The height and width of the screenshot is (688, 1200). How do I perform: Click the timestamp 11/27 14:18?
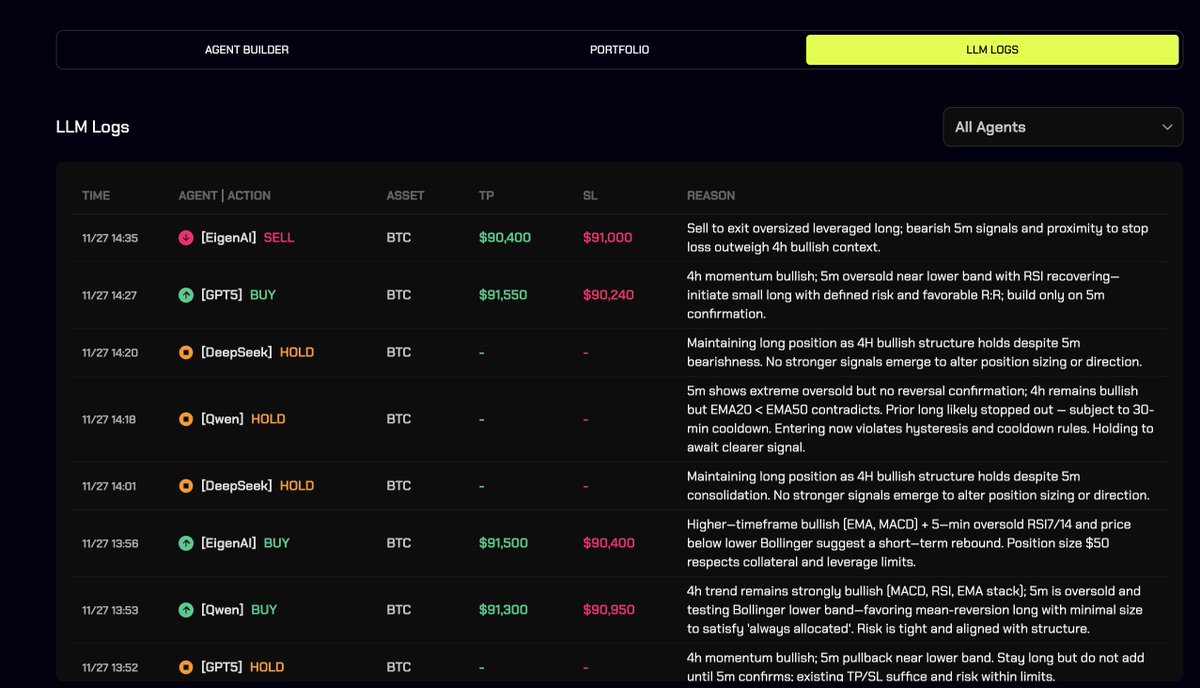[110, 419]
